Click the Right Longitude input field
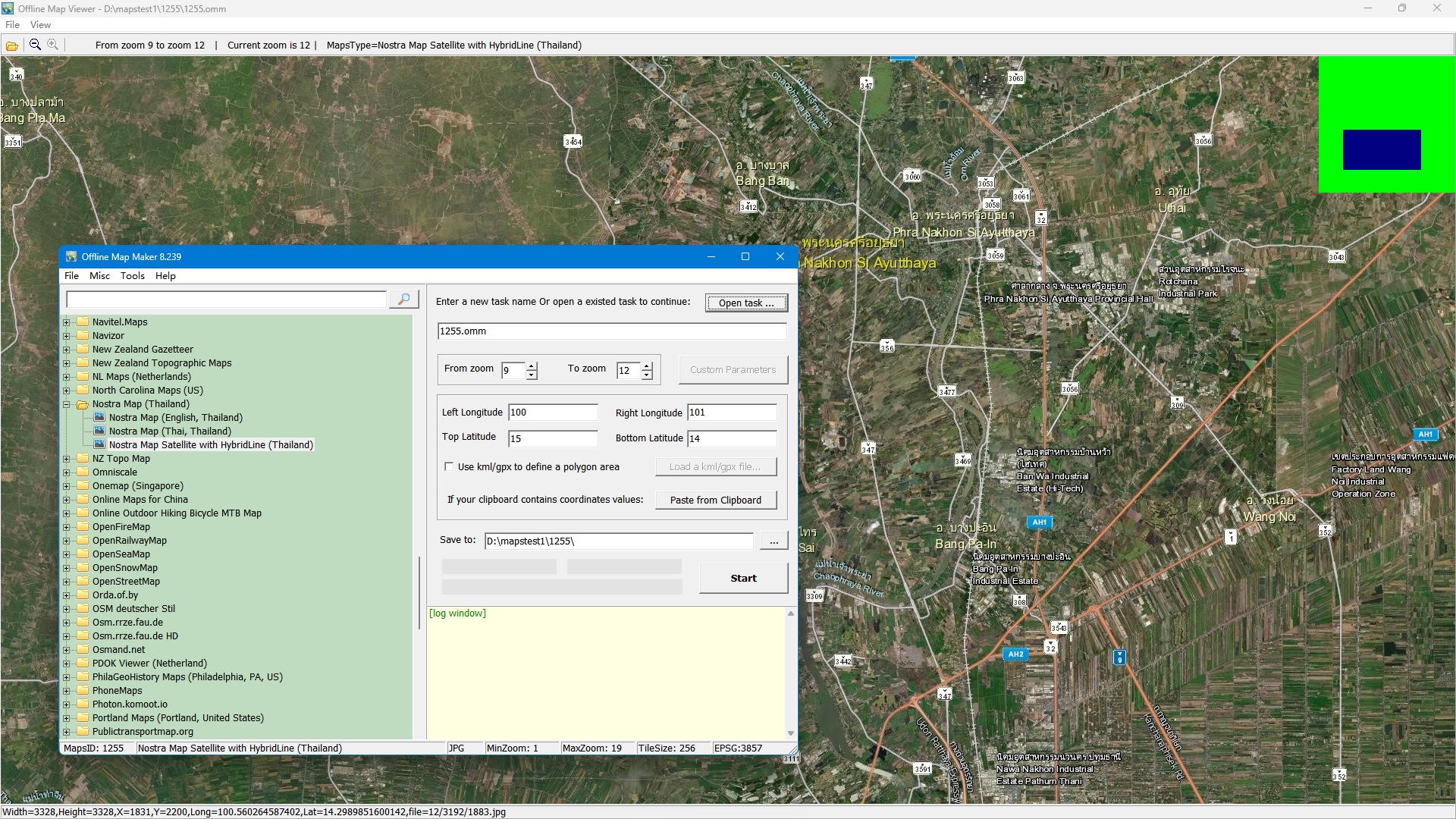The height and width of the screenshot is (819, 1456). coord(732,413)
